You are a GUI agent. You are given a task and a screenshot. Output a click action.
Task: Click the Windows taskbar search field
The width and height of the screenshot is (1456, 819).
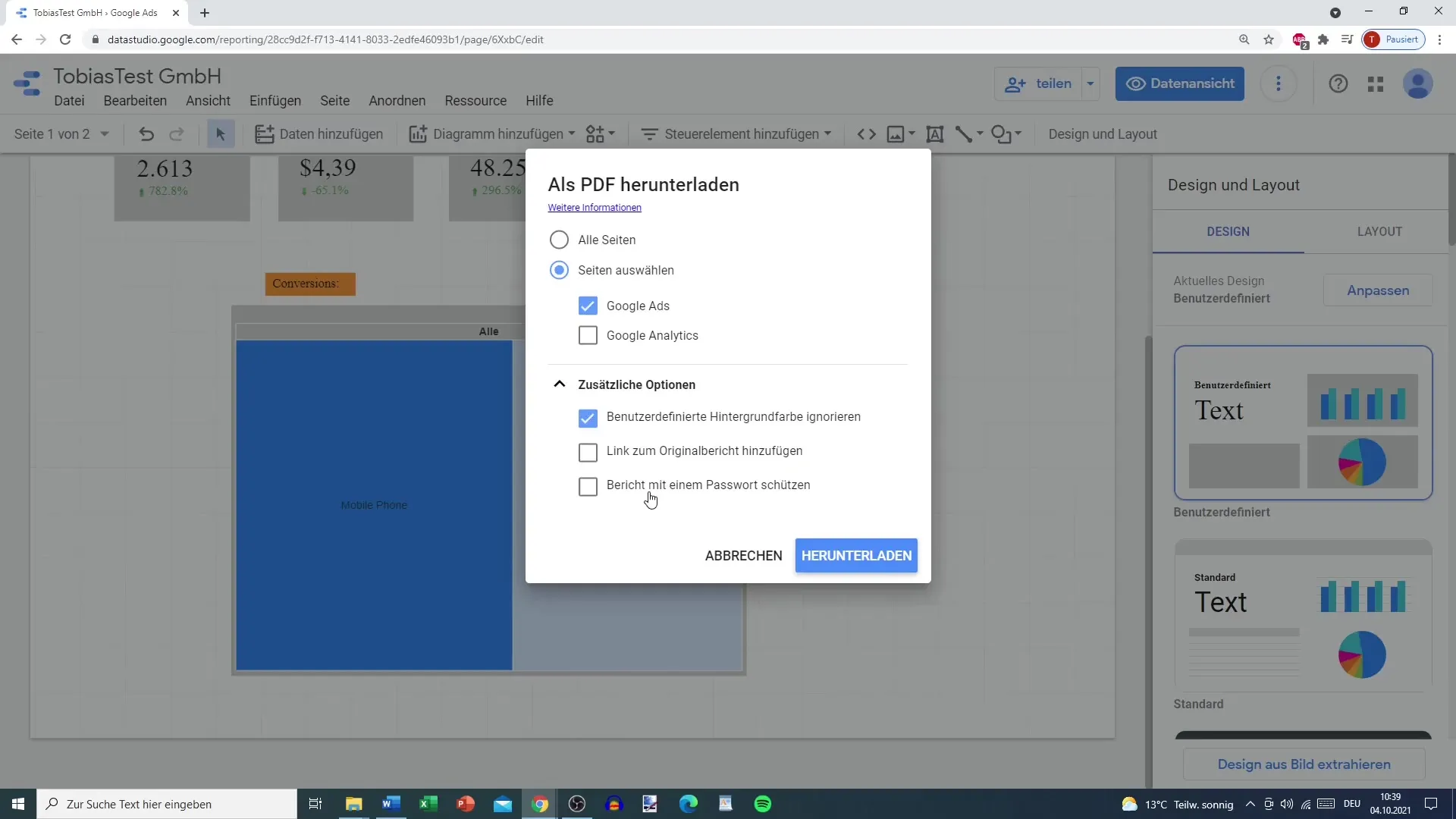[167, 804]
